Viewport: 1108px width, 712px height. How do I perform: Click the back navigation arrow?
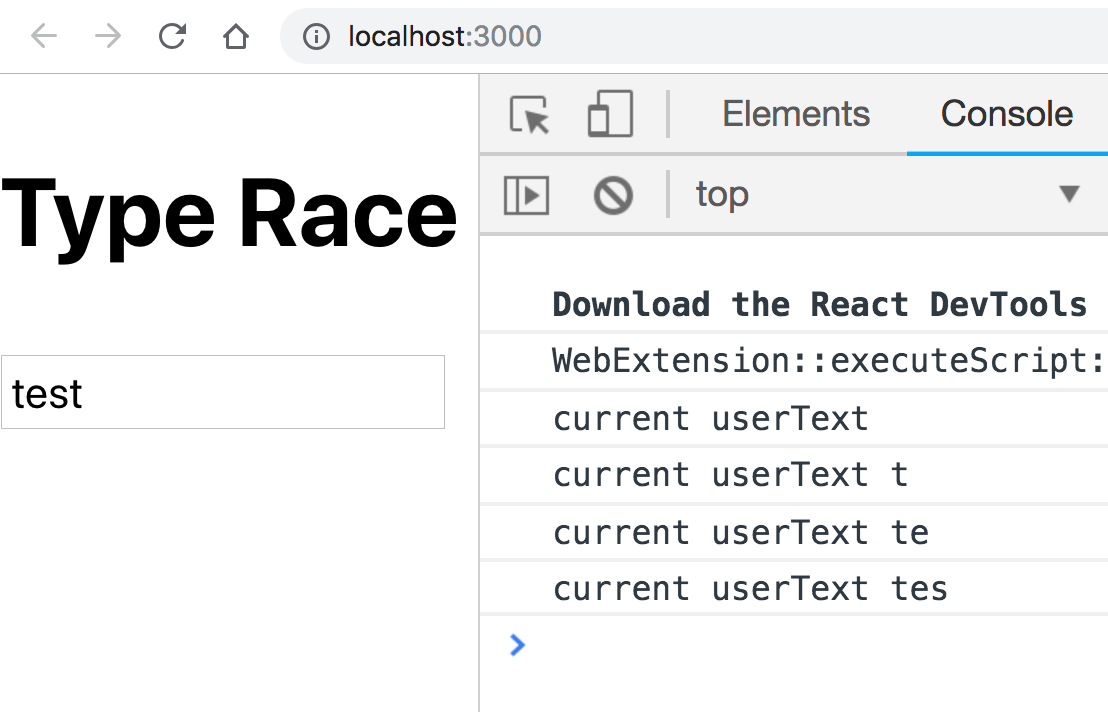(40, 36)
